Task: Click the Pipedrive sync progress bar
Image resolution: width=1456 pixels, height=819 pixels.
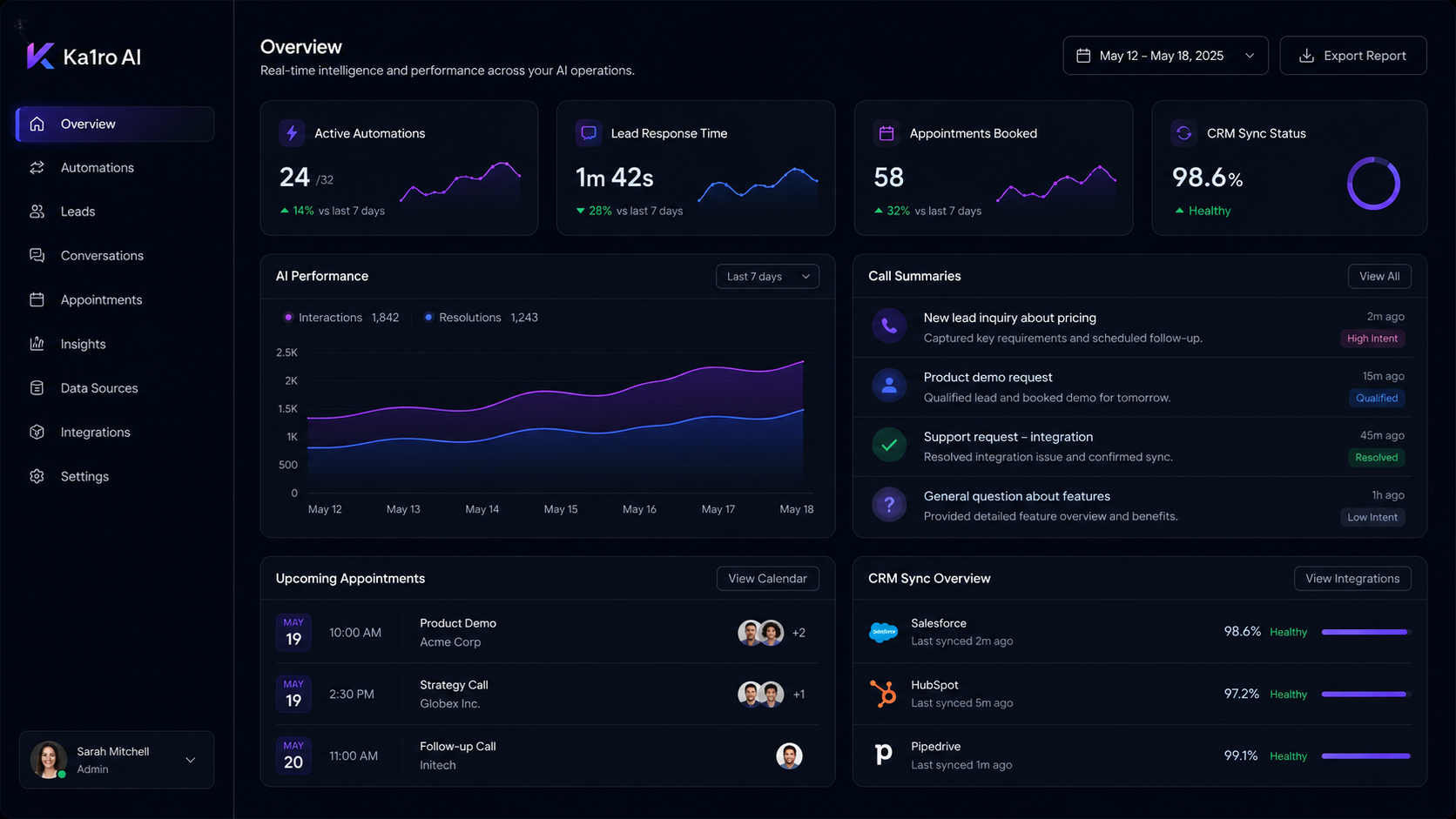Action: click(1365, 755)
